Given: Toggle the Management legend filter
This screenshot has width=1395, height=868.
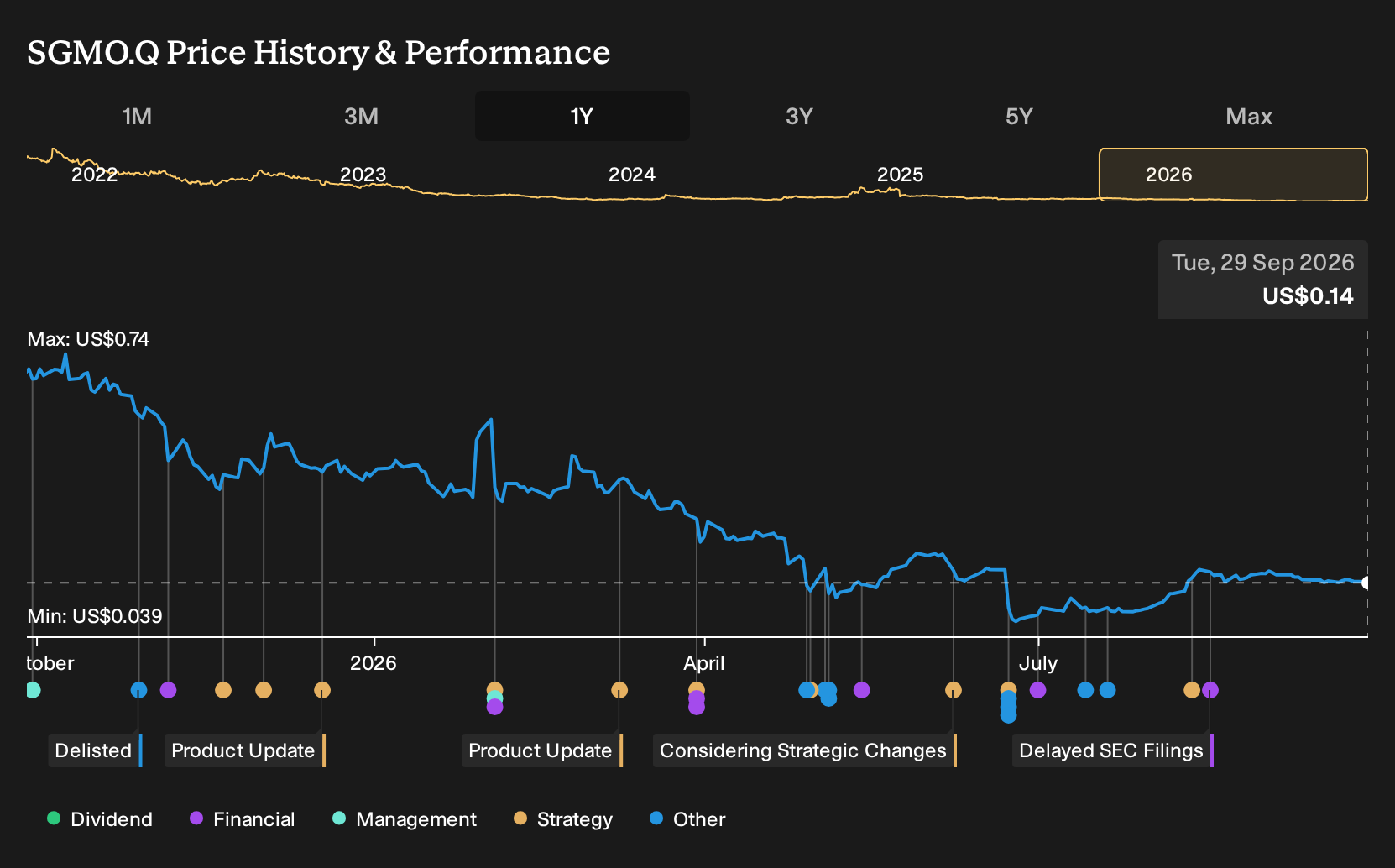Looking at the screenshot, I should [x=405, y=819].
